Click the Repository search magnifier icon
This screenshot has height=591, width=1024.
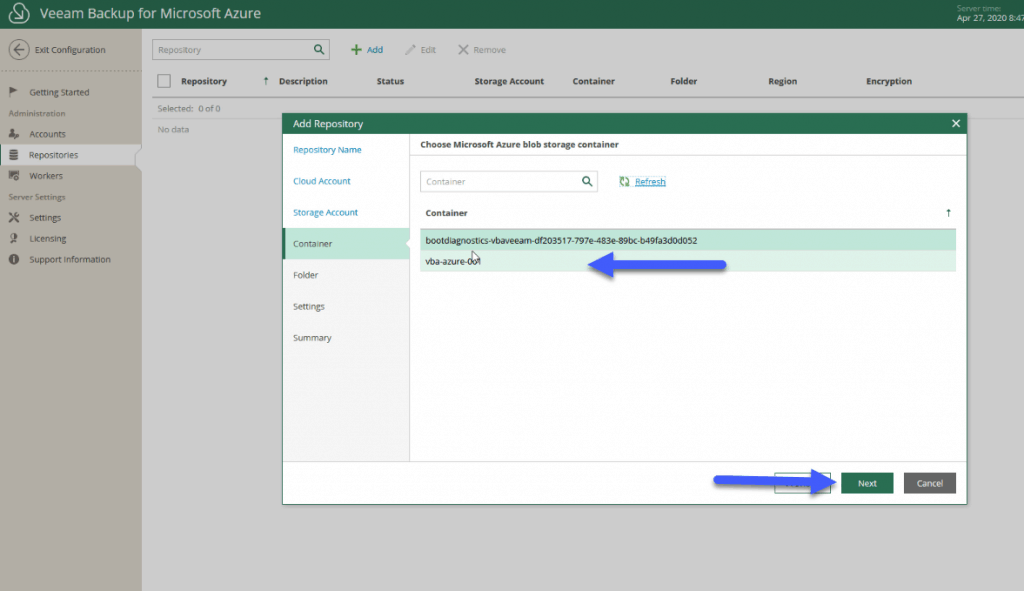point(319,50)
